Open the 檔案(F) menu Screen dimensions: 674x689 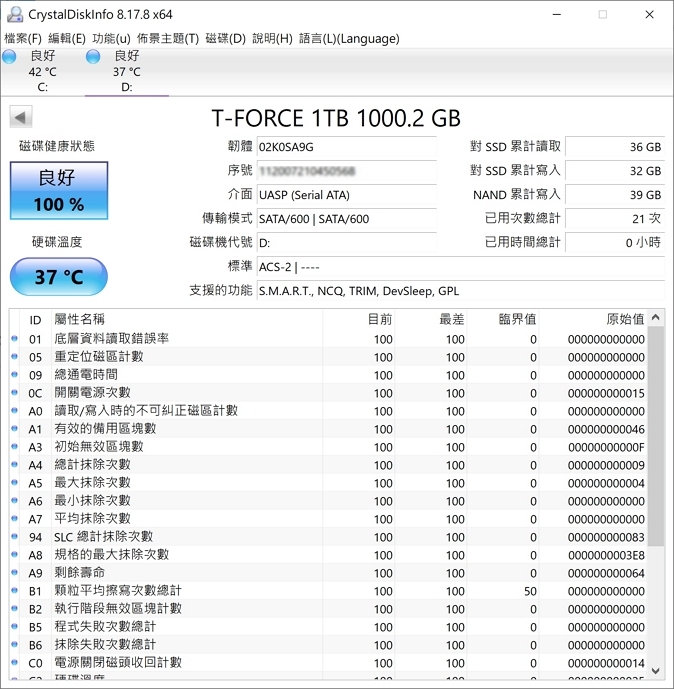tap(23, 38)
